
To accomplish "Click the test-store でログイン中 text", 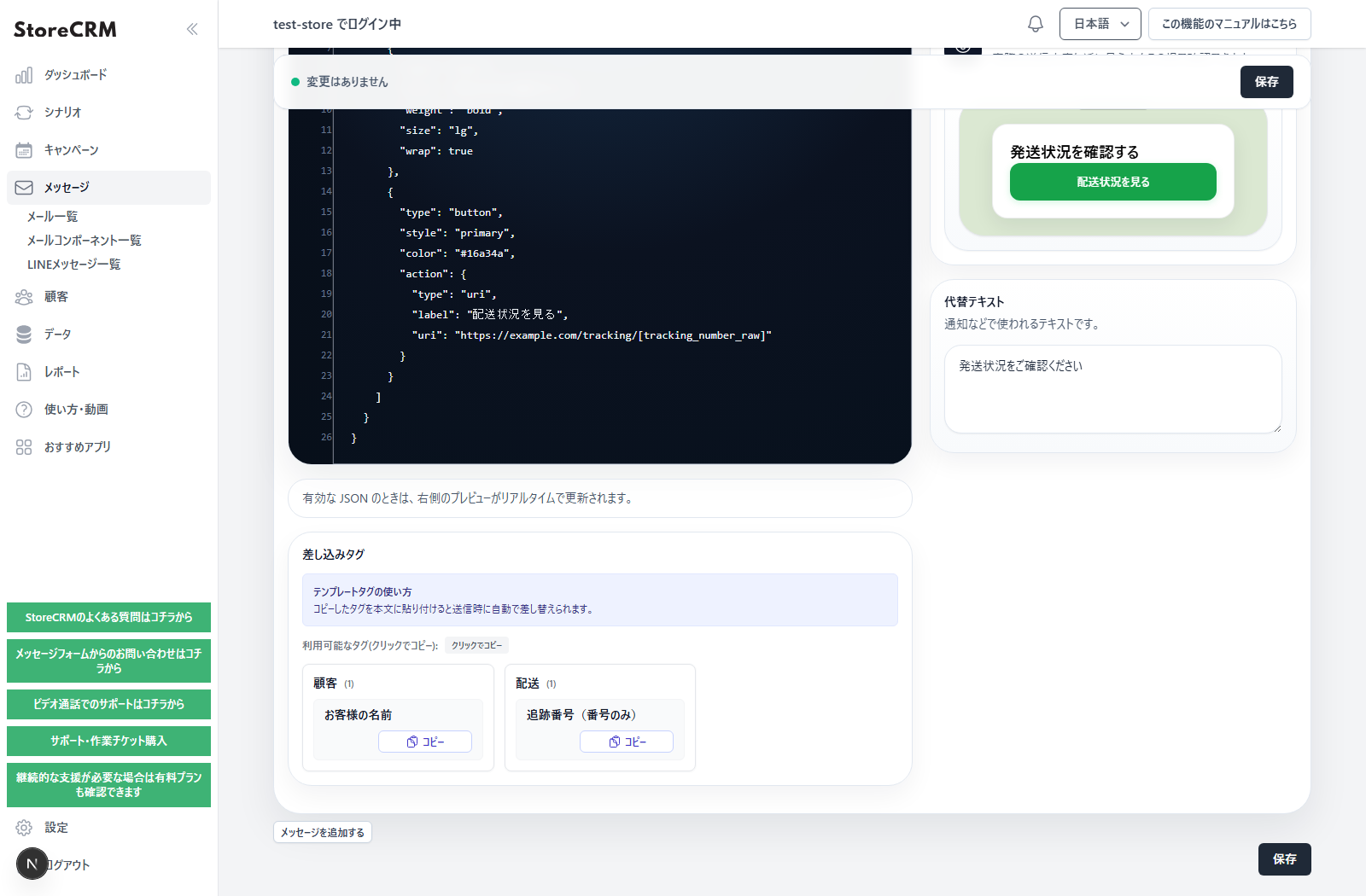I will coord(337,25).
